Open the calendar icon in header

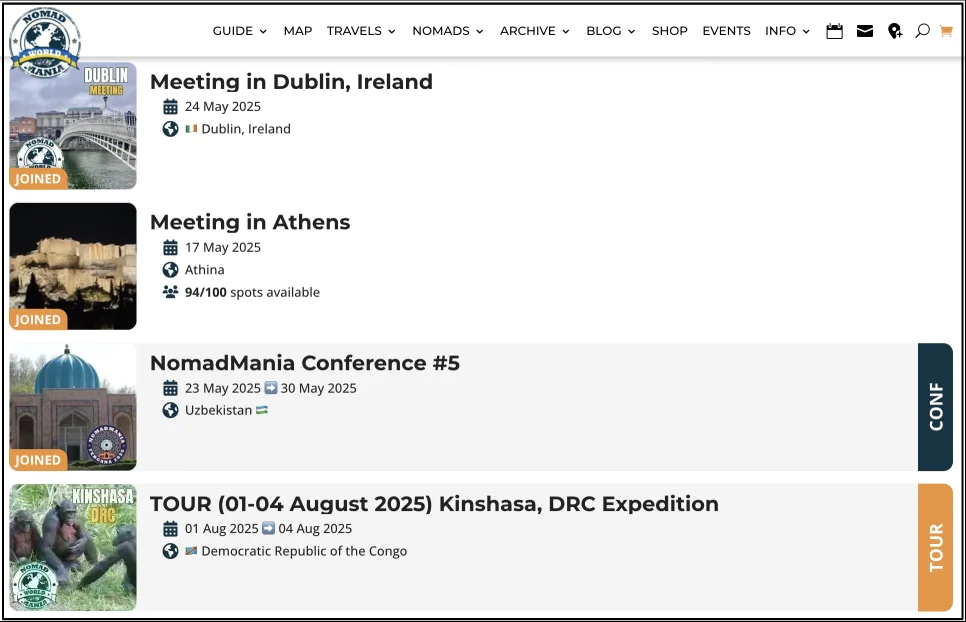tap(834, 31)
